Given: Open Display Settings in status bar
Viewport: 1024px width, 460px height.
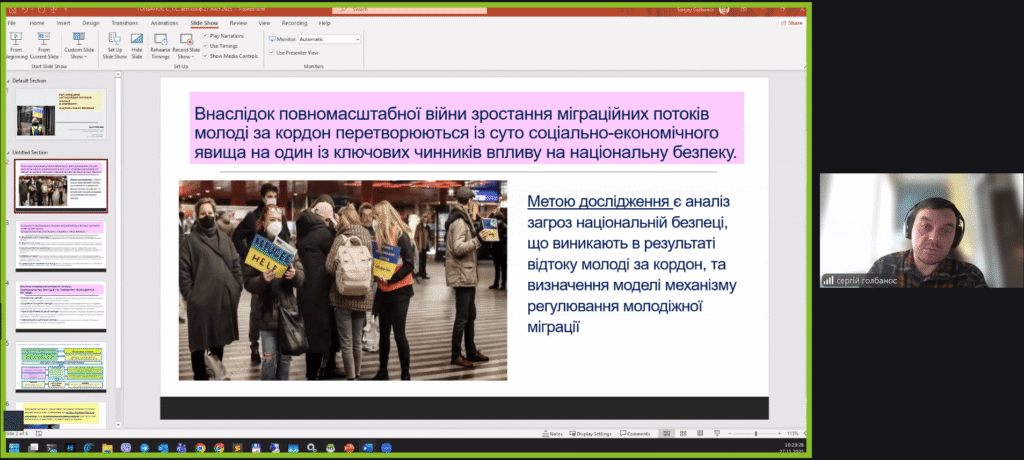Looking at the screenshot, I should (591, 433).
